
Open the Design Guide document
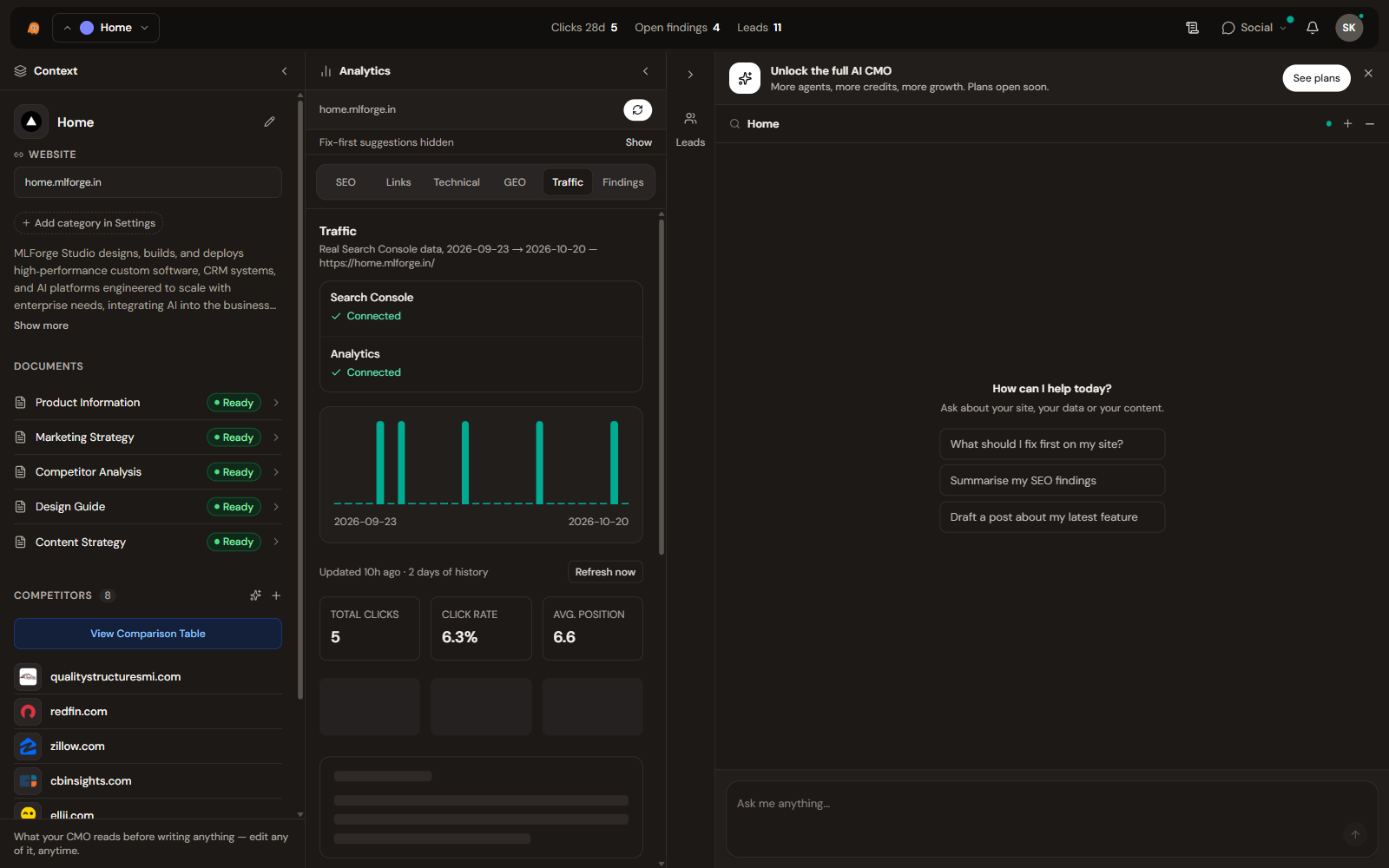(x=148, y=507)
